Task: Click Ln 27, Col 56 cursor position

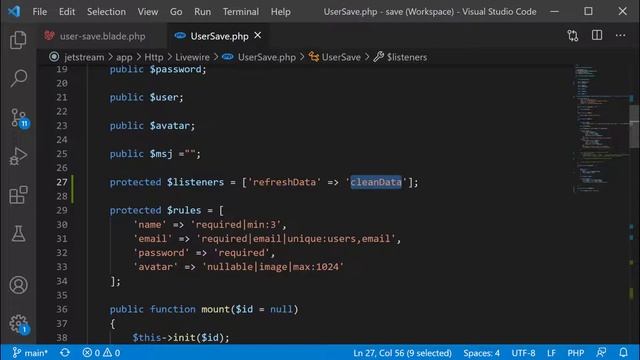Action: [x=402, y=353]
